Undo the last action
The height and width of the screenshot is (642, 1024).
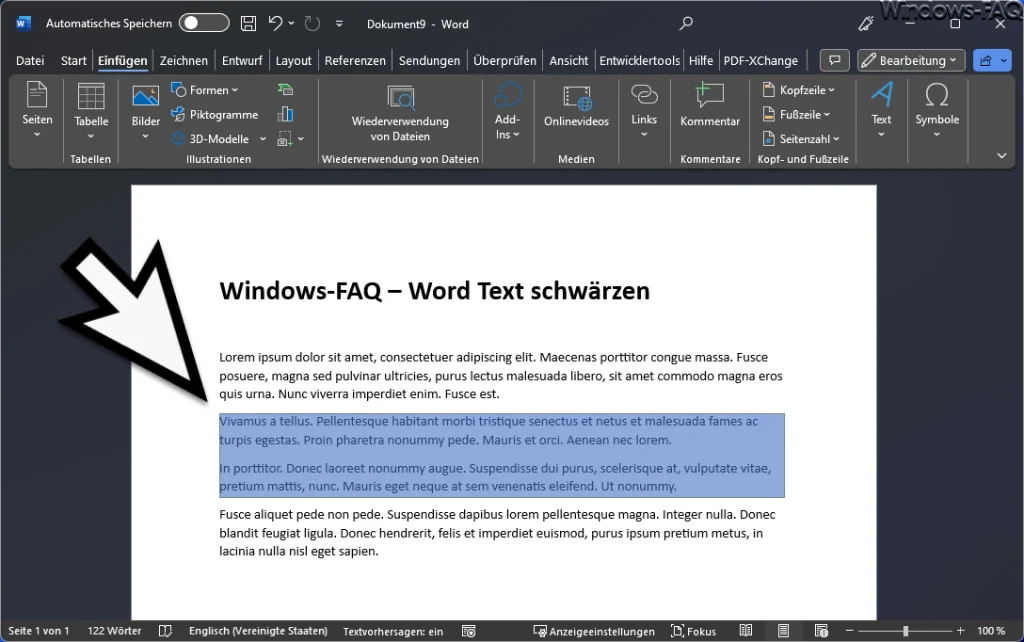point(276,24)
